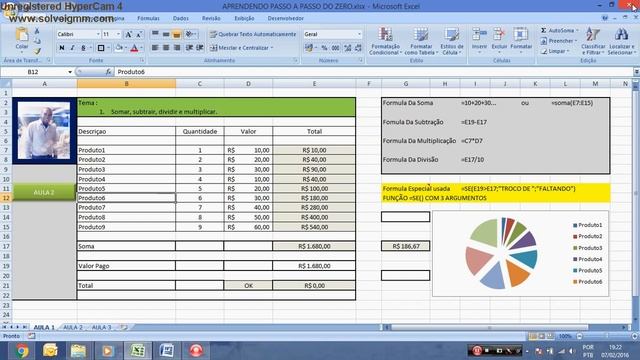
Task: Click the percent style icon
Action: (324, 48)
